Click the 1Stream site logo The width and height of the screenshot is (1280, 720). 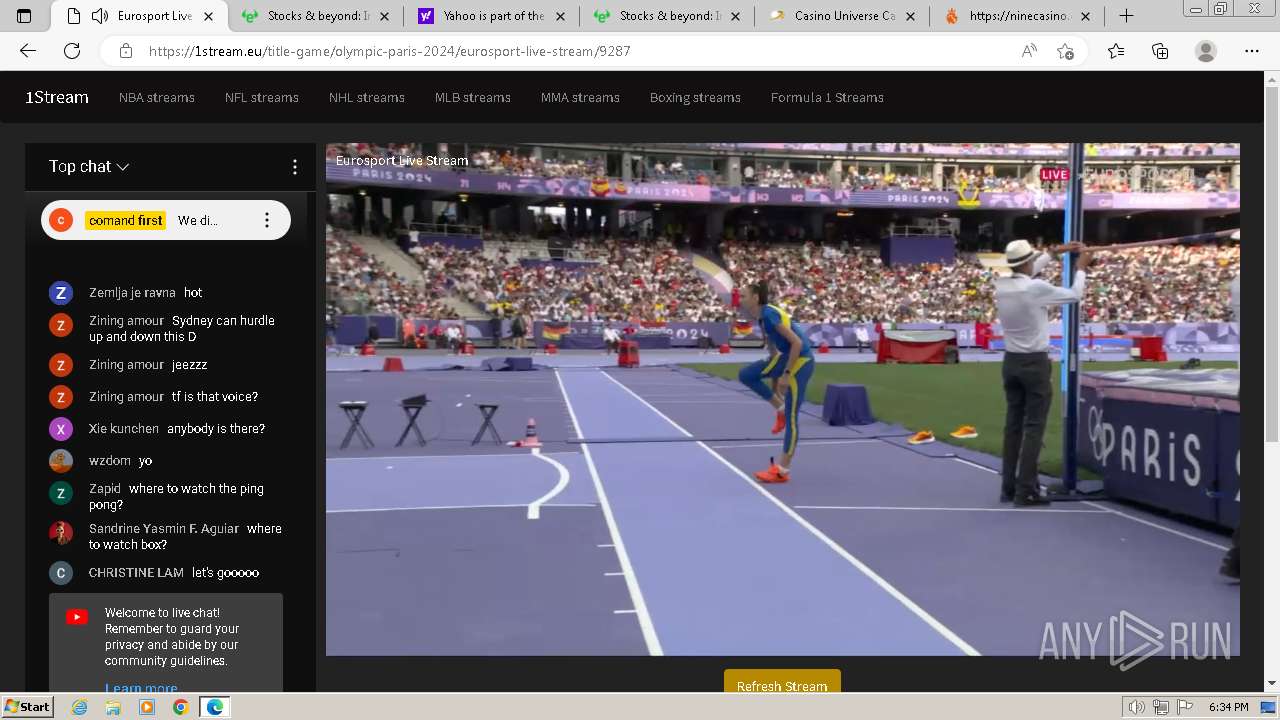[x=57, y=97]
